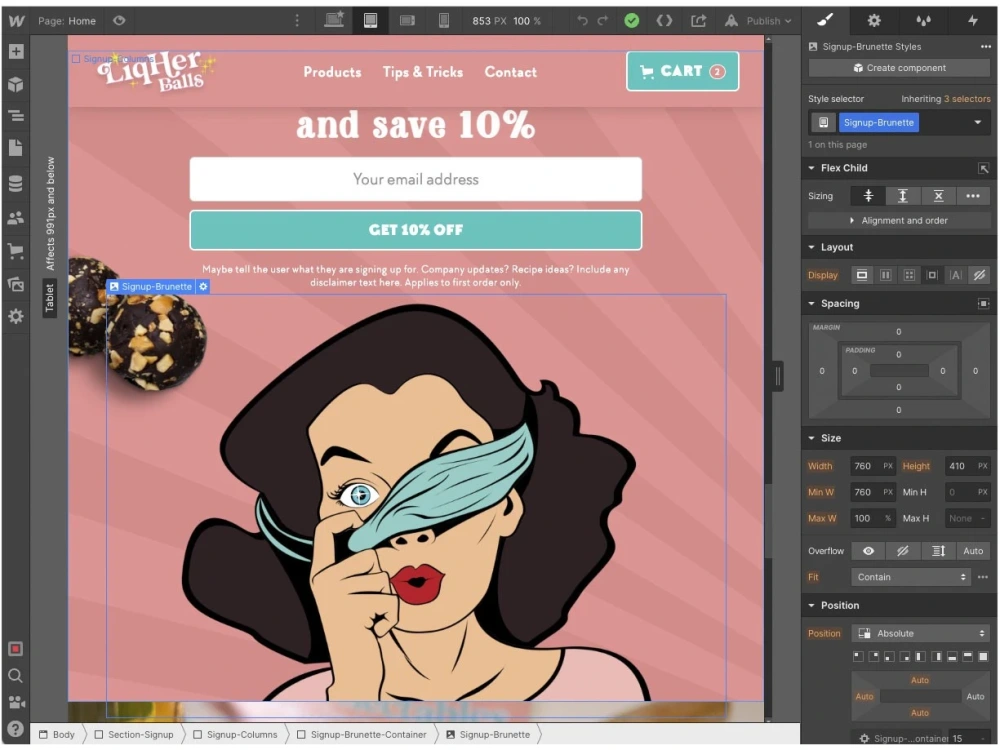Open the Add Elements panel
Image resolution: width=1000 pixels, height=750 pixels.
[15, 51]
